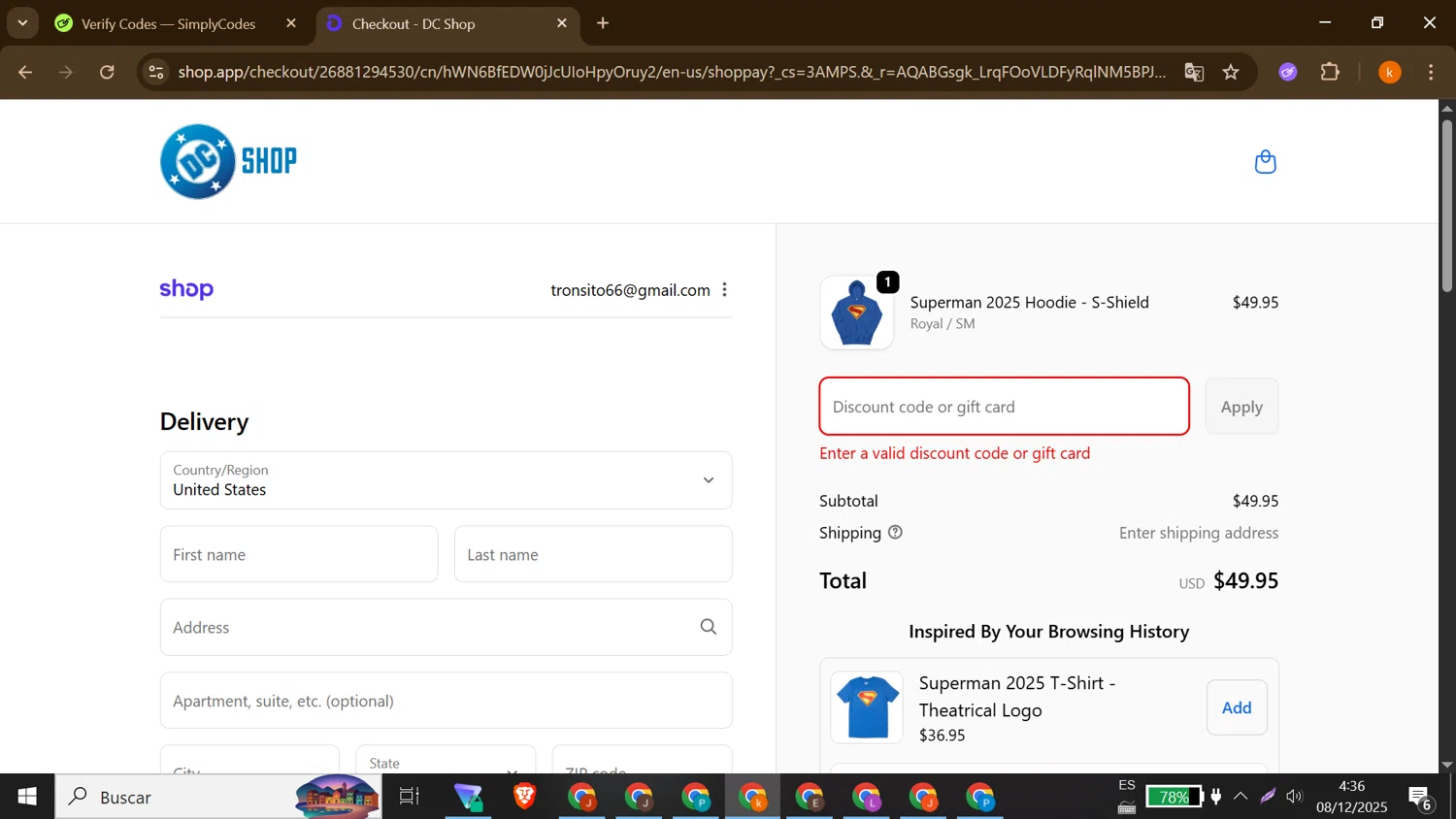The width and height of the screenshot is (1456, 819).
Task: Click the DC Shop logo
Action: coord(229,161)
